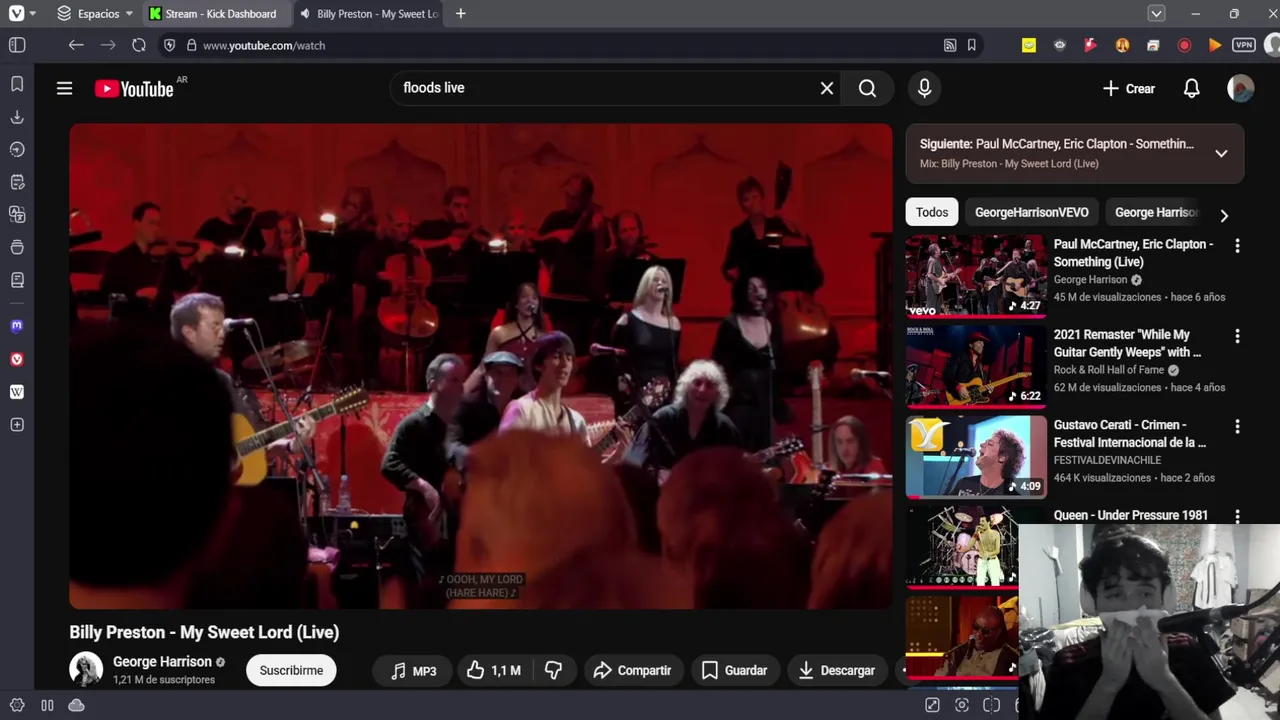
Task: Bookmark this page via address bar icon
Action: 971,45
